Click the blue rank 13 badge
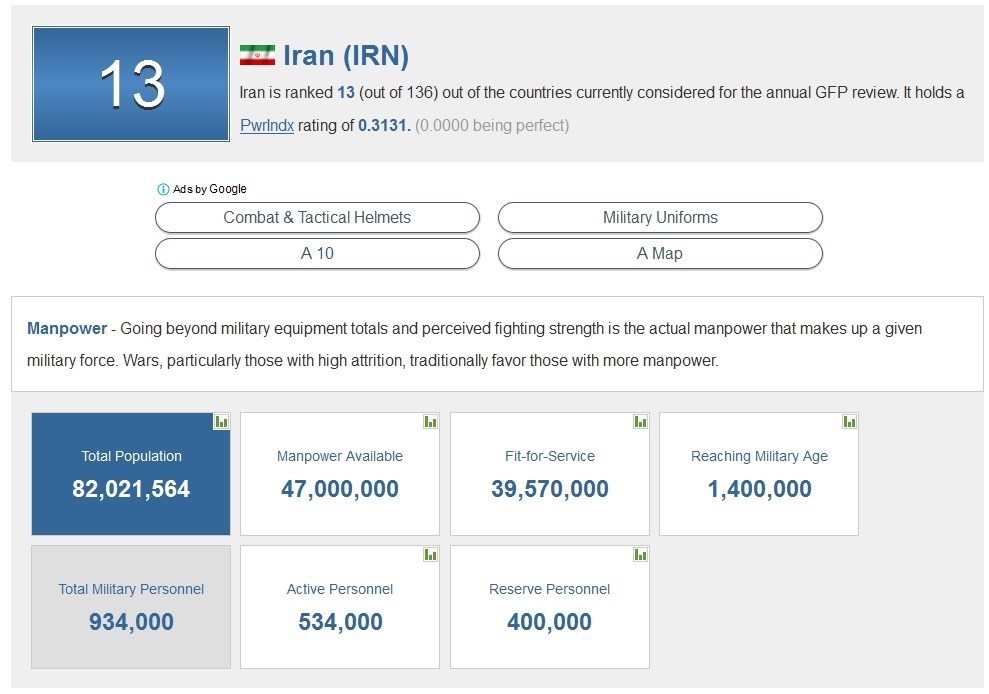 [x=131, y=84]
